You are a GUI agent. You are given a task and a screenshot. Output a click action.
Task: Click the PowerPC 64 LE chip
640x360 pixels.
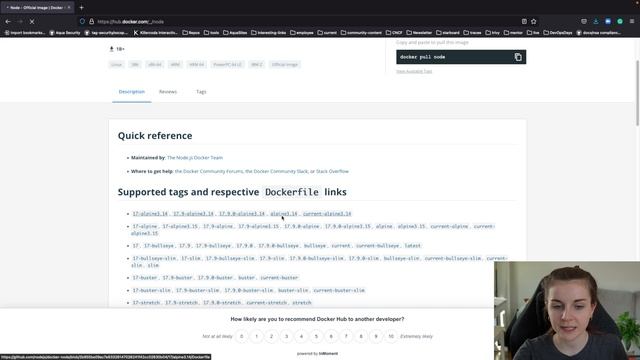click(227, 64)
